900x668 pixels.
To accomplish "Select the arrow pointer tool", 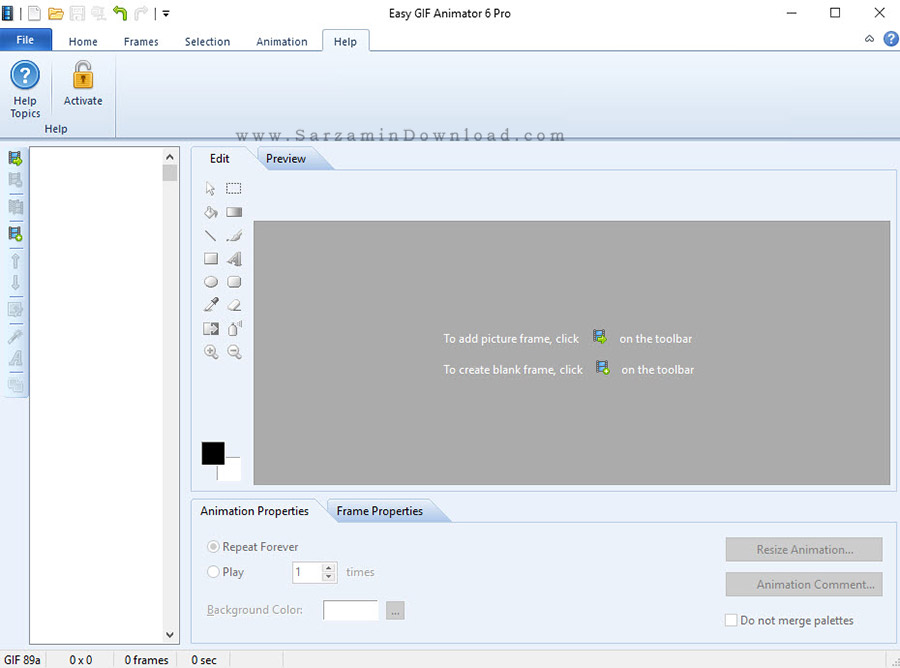I will point(211,188).
